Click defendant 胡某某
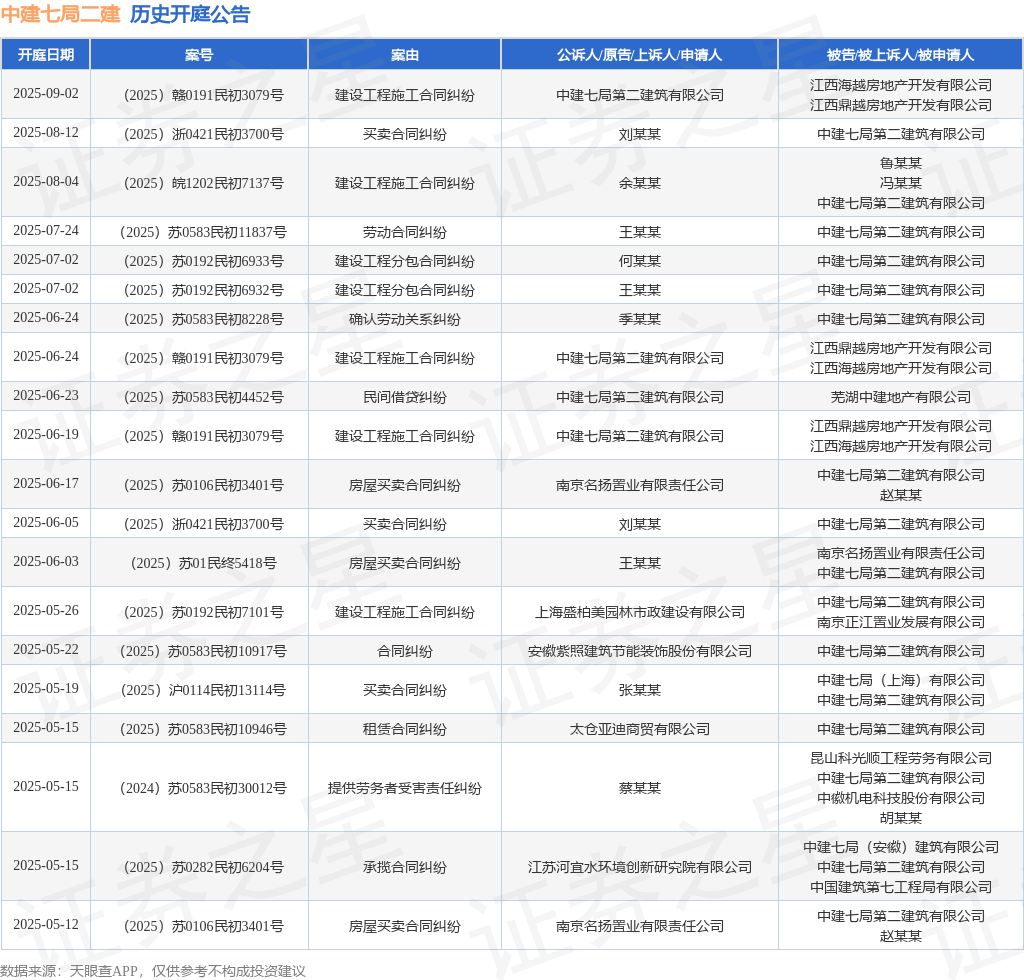 coord(901,817)
